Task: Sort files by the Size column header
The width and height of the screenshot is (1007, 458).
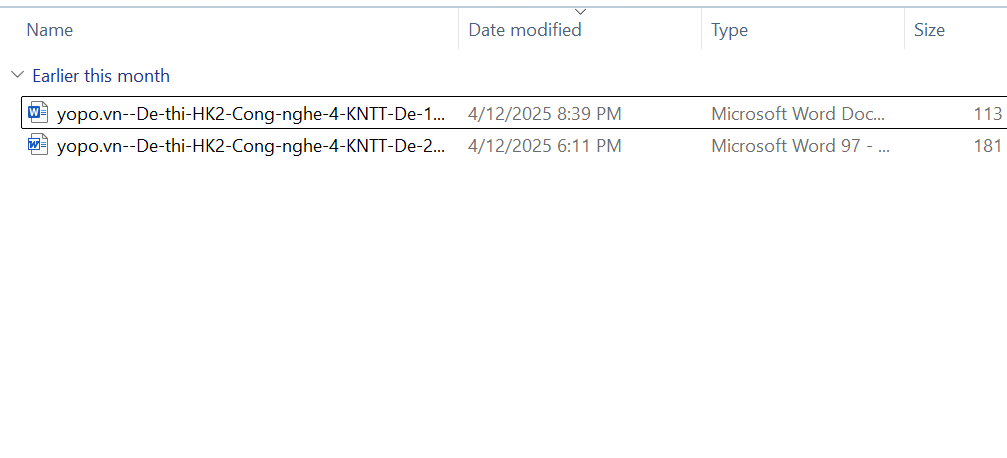Action: click(929, 30)
